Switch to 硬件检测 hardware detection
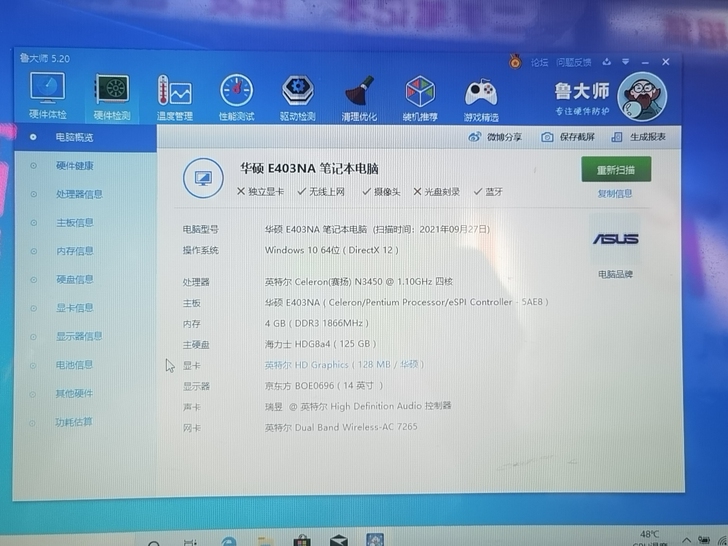This screenshot has height=546, width=728. point(111,97)
